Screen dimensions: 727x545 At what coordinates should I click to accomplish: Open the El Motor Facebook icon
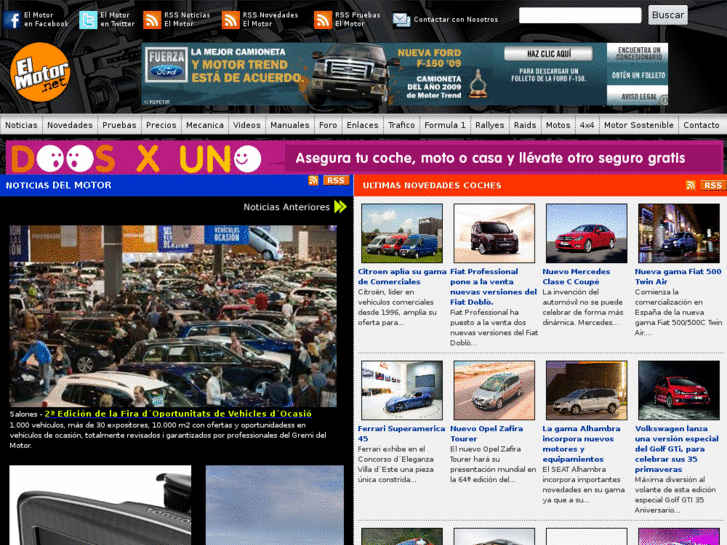(x=12, y=20)
